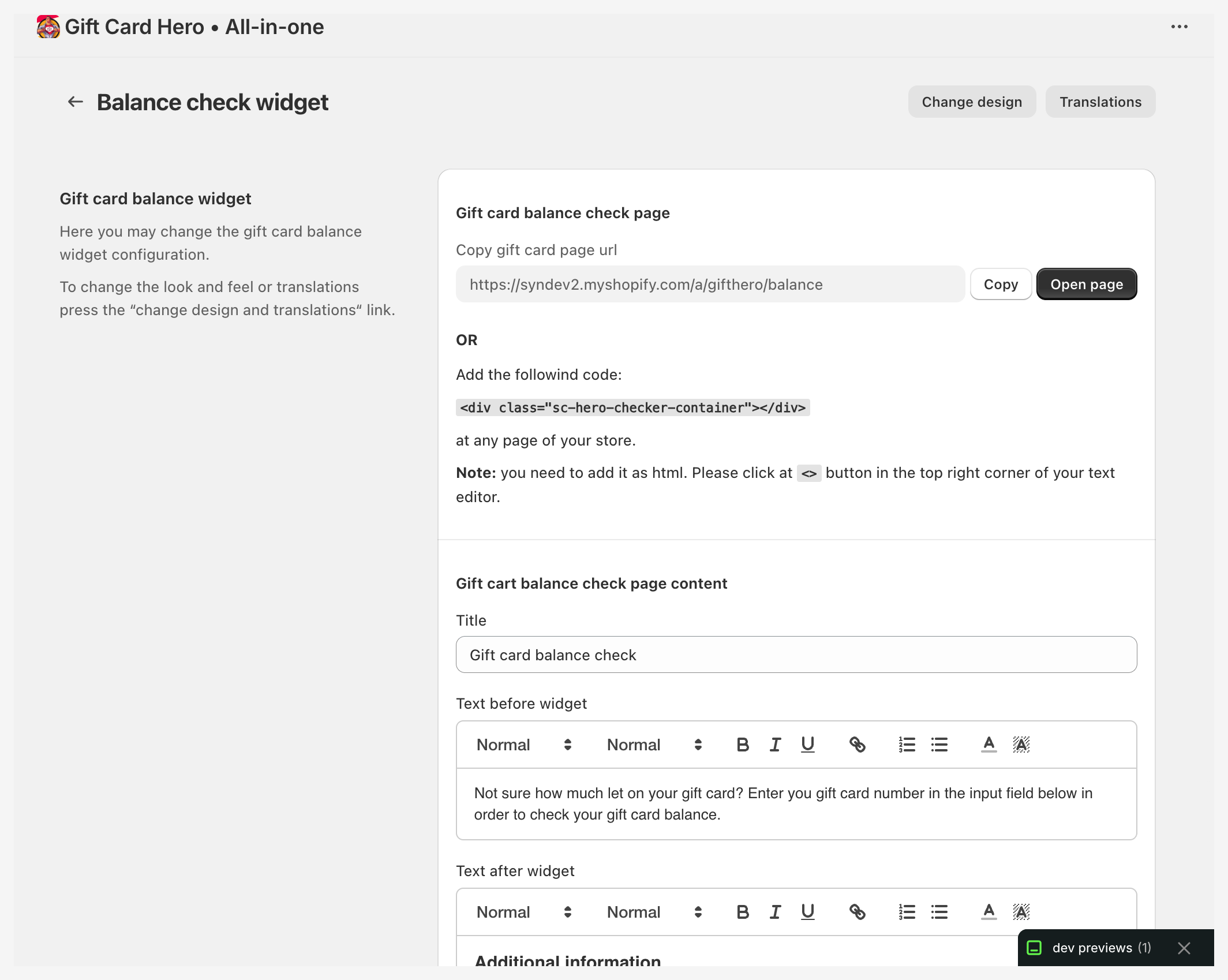Open the three-dots menu in the app header
The width and height of the screenshot is (1228, 980).
tap(1179, 27)
